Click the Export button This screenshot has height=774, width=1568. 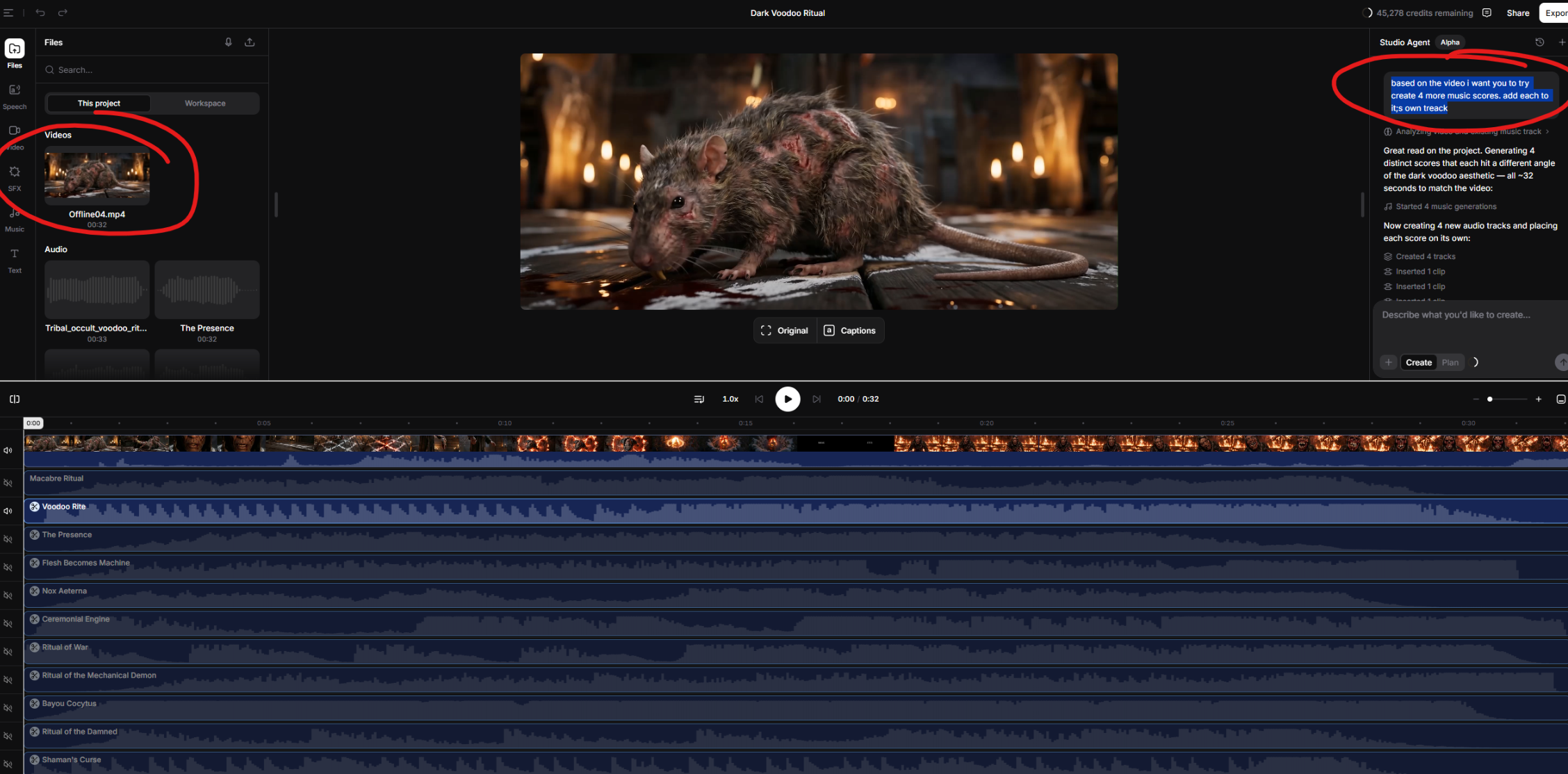(1555, 13)
